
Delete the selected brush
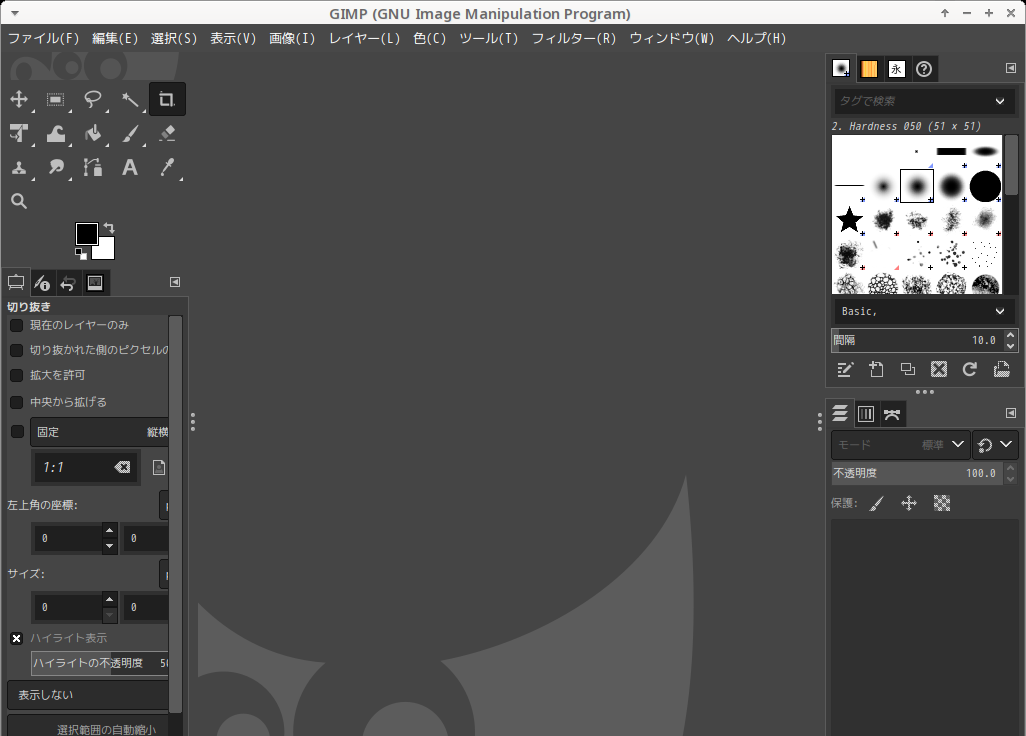[939, 370]
